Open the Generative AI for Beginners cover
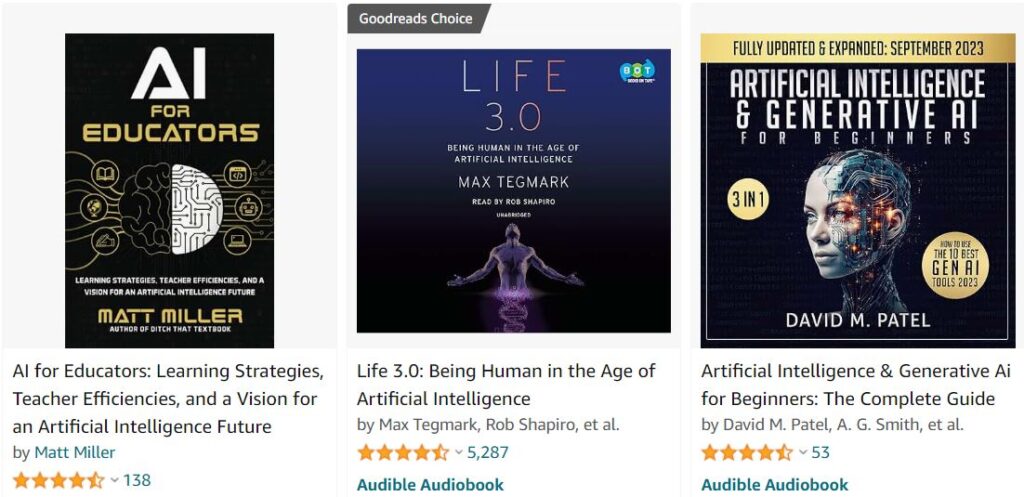The image size is (1024, 497). (857, 190)
